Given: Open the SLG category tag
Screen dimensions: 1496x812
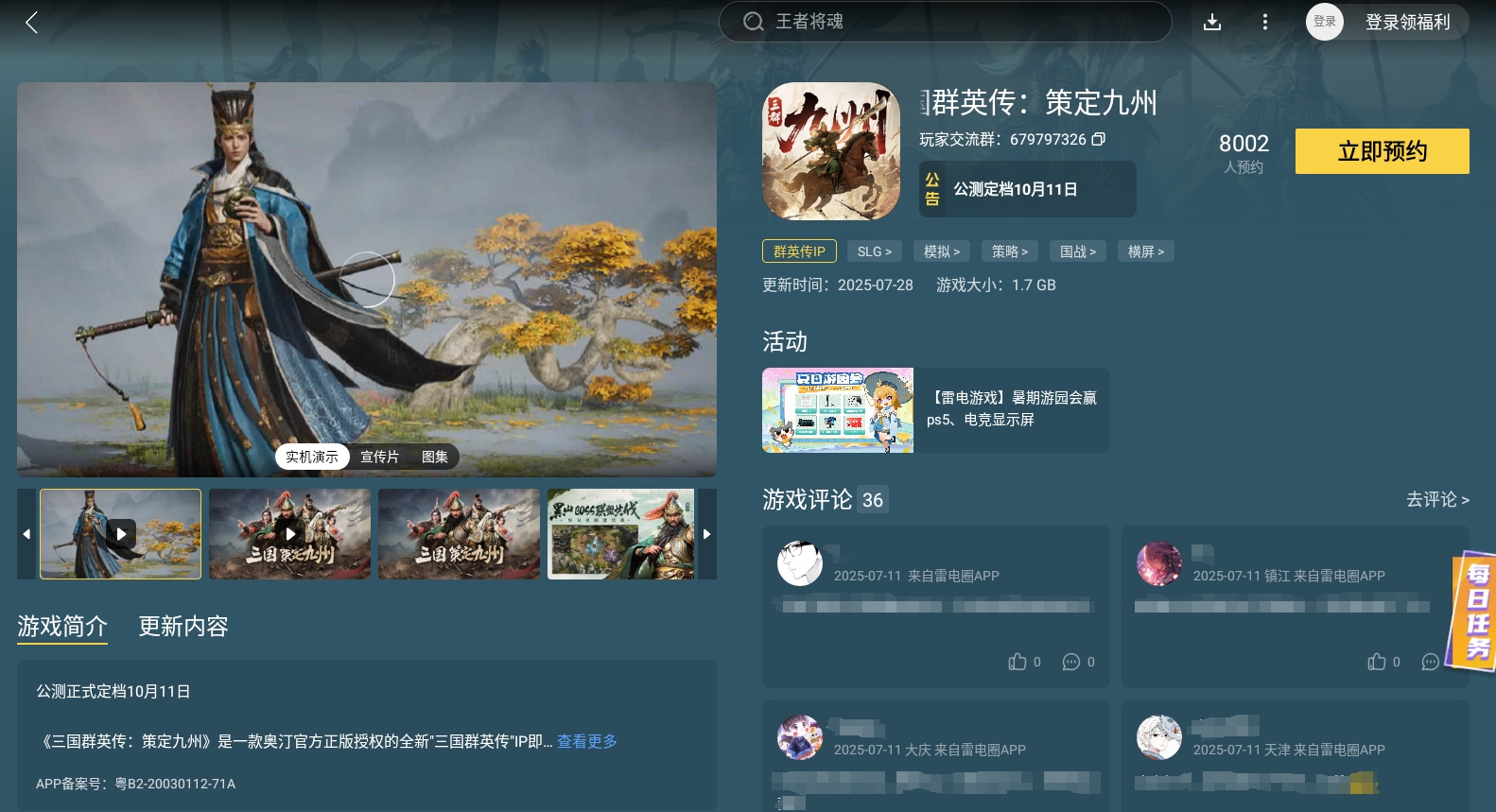Looking at the screenshot, I should 875,251.
